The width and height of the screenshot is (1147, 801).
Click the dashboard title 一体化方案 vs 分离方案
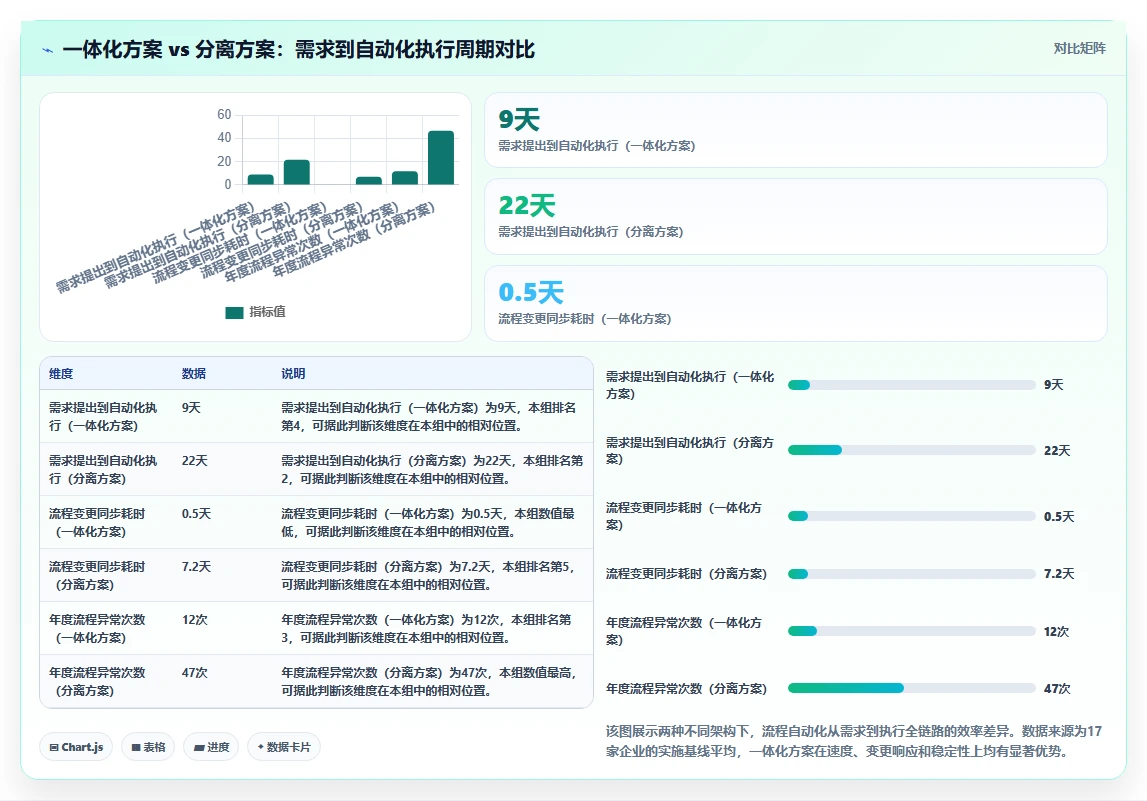298,50
